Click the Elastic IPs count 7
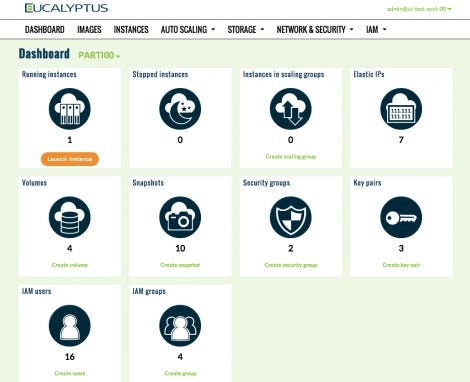This screenshot has height=382, width=470. pyautogui.click(x=401, y=140)
